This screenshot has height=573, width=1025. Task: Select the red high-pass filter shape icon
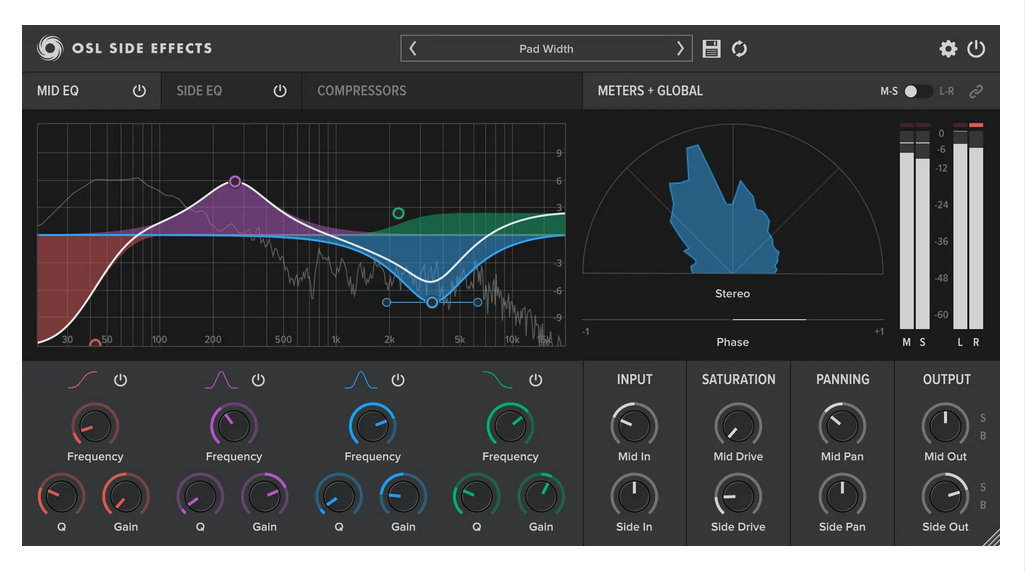pos(82,380)
